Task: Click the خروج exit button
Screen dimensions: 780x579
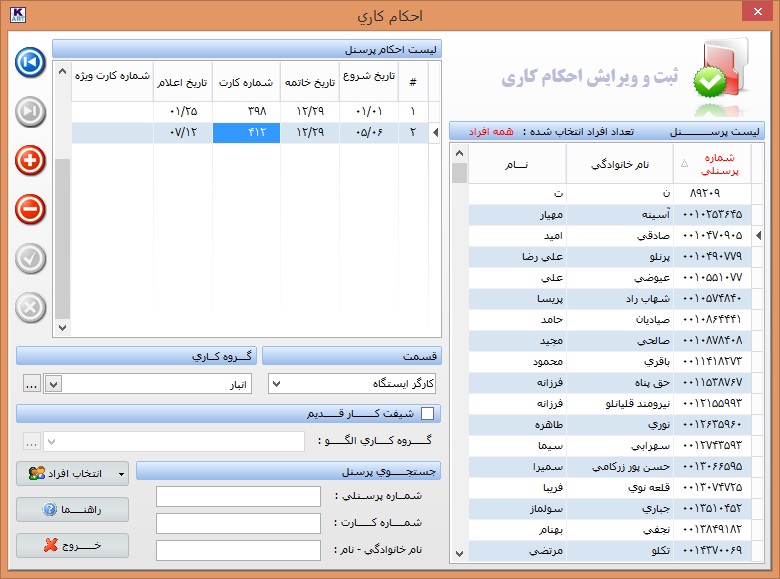Action: (x=72, y=546)
